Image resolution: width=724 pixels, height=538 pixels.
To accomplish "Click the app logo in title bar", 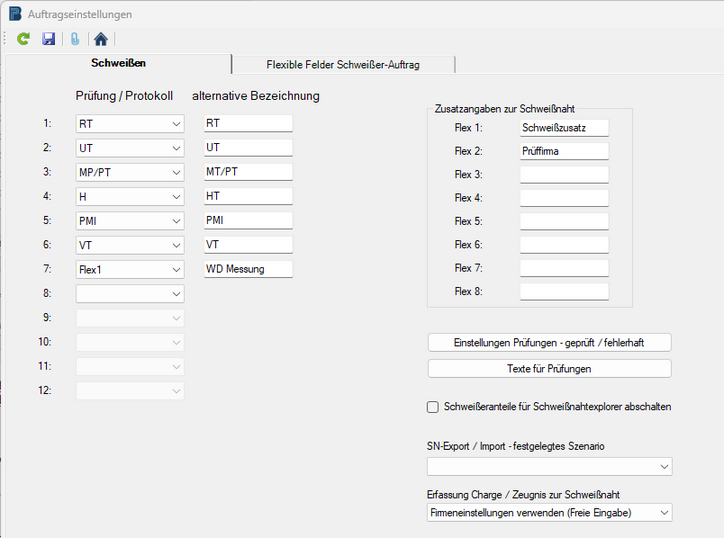I will (x=15, y=14).
